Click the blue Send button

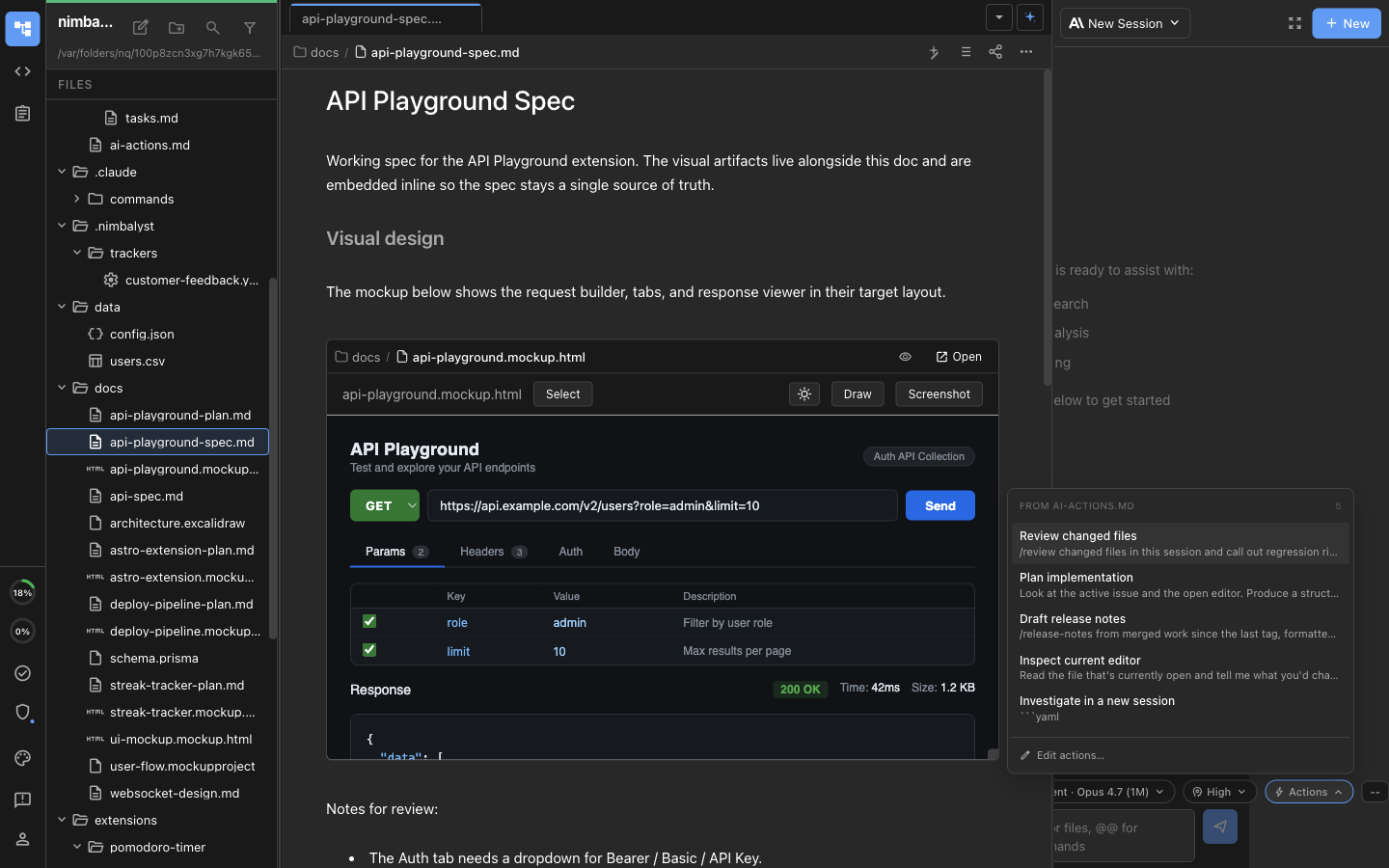pos(940,505)
